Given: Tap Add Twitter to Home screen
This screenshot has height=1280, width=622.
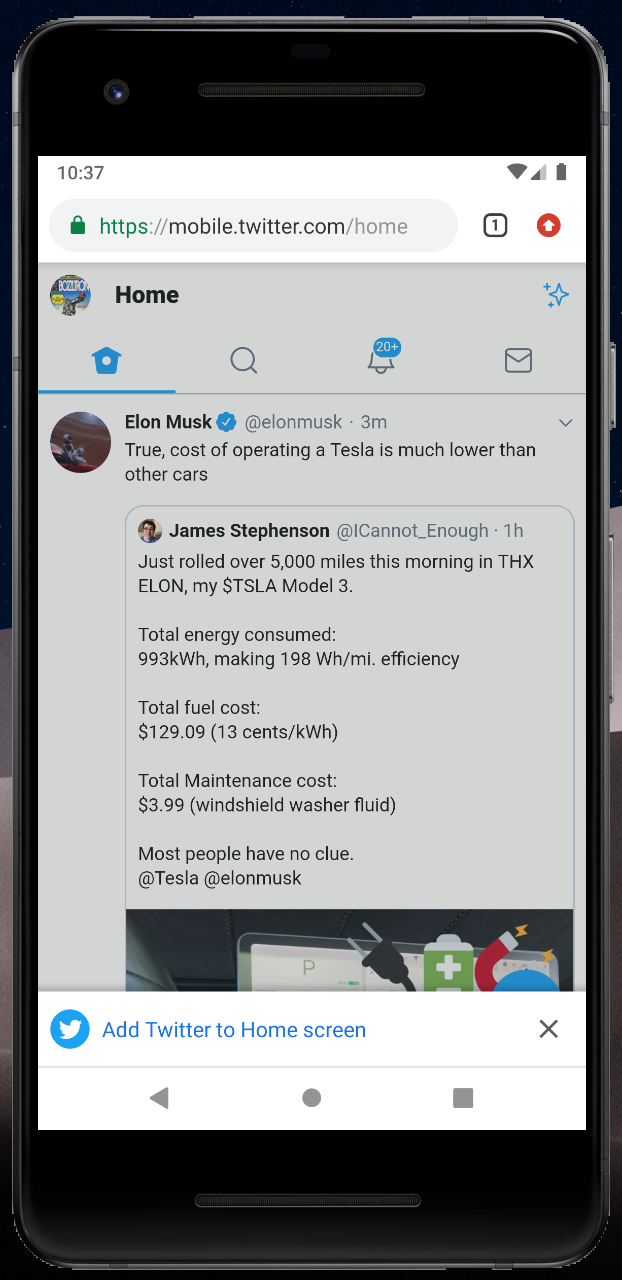Looking at the screenshot, I should [234, 1030].
